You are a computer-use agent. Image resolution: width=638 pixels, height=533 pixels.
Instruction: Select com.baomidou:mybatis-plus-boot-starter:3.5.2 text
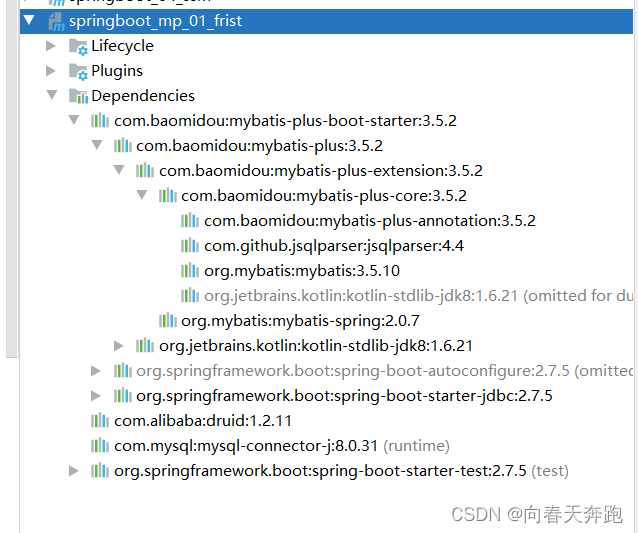point(286,121)
